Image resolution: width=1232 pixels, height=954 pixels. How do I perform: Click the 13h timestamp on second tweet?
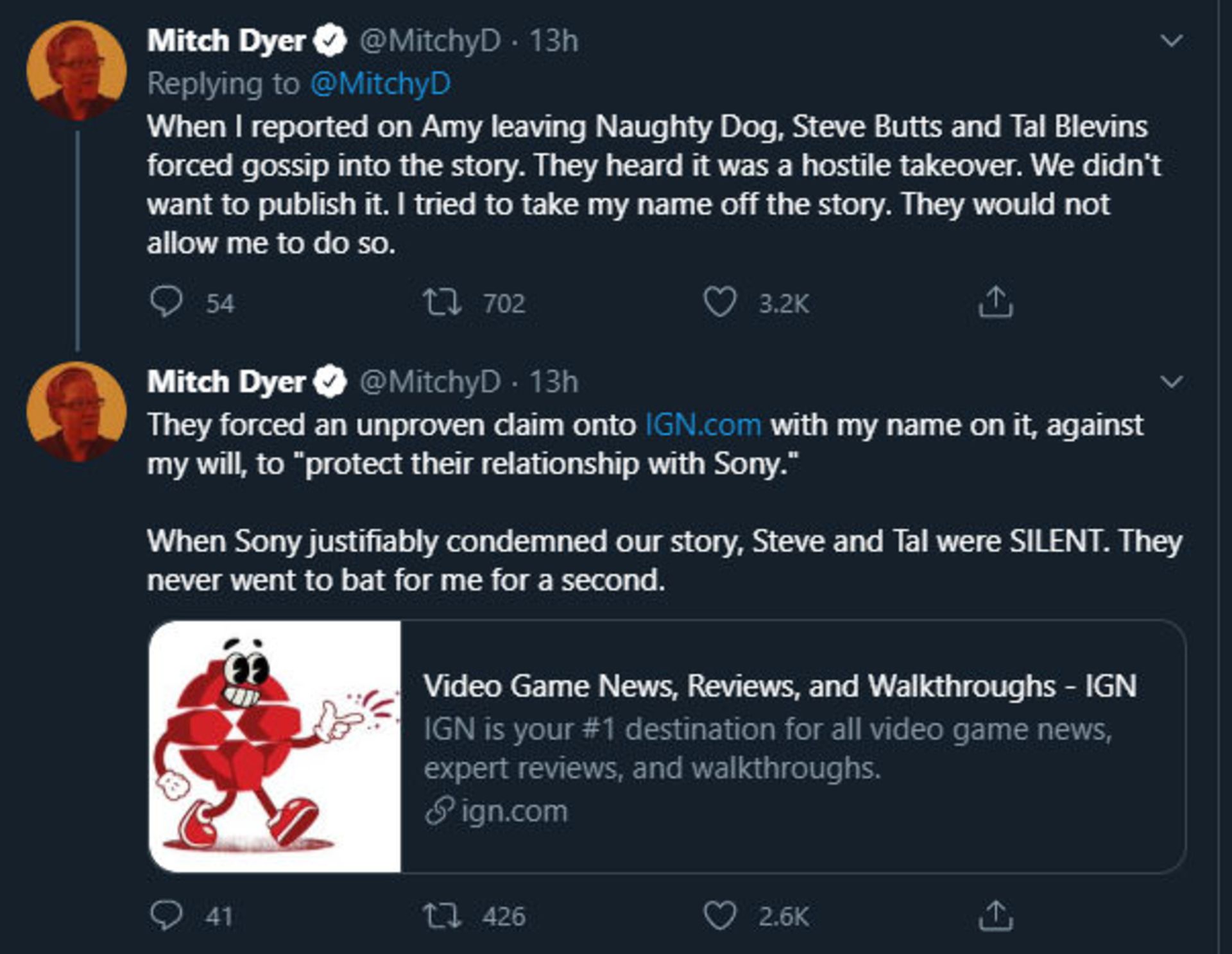[553, 382]
